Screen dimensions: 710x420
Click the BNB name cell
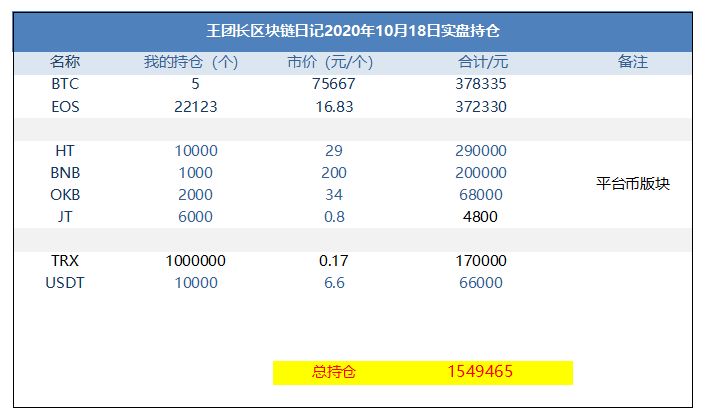point(65,173)
